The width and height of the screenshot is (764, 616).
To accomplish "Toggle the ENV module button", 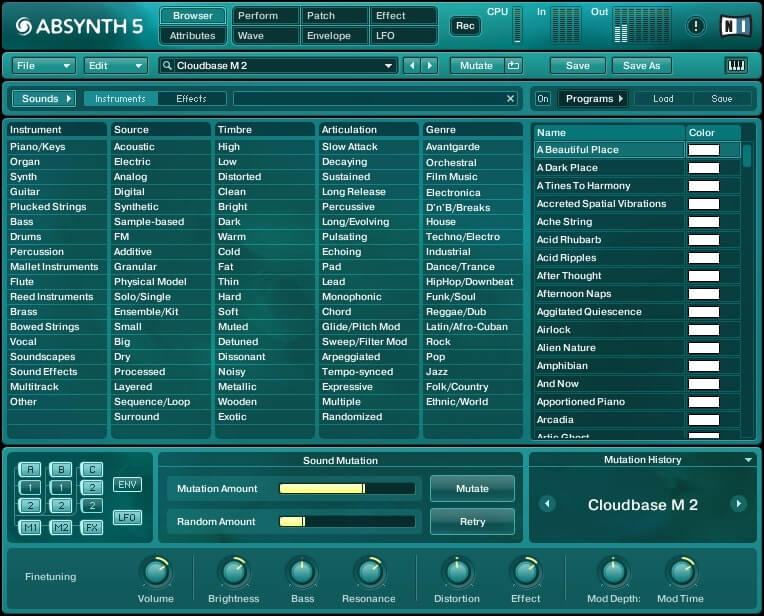I will (x=127, y=485).
